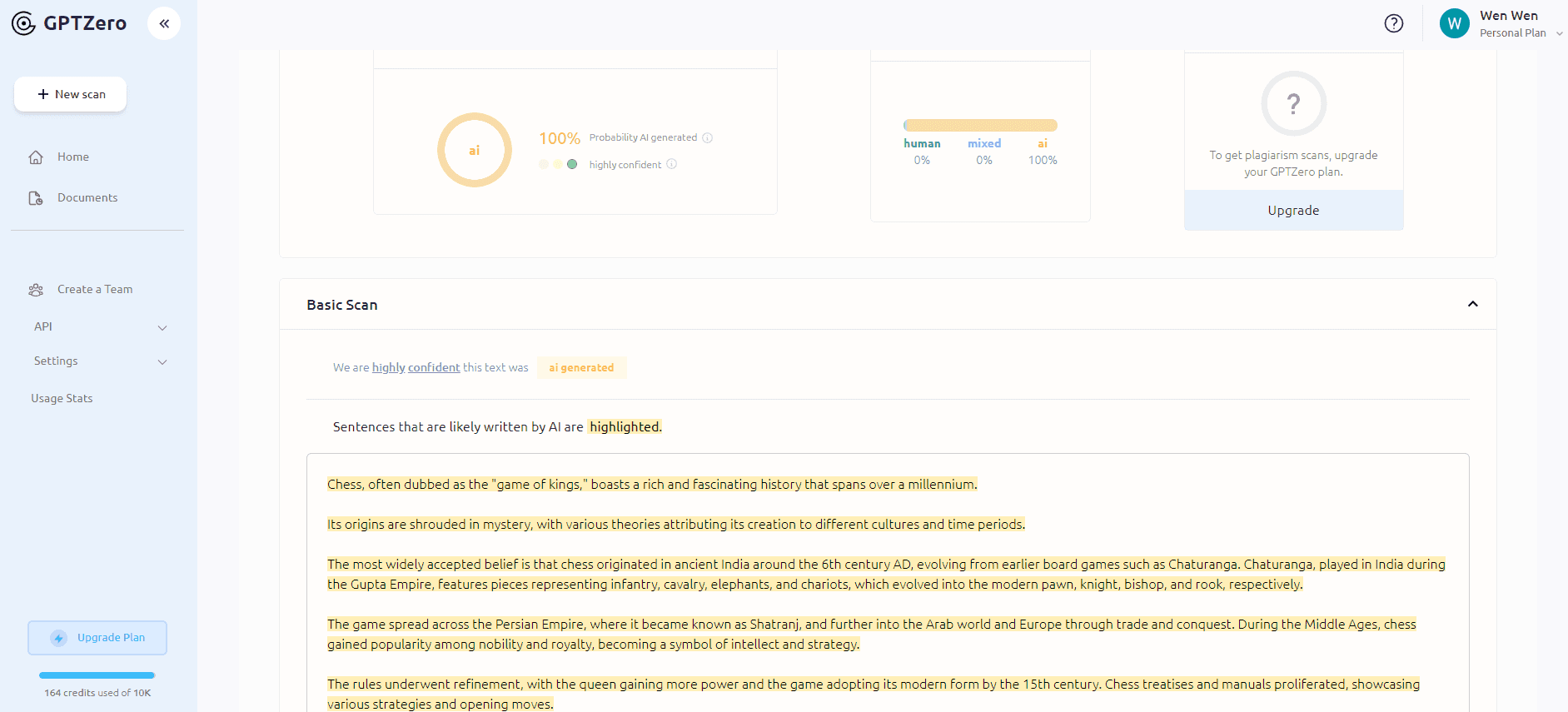
Task: Start a New scan
Action: click(x=71, y=94)
